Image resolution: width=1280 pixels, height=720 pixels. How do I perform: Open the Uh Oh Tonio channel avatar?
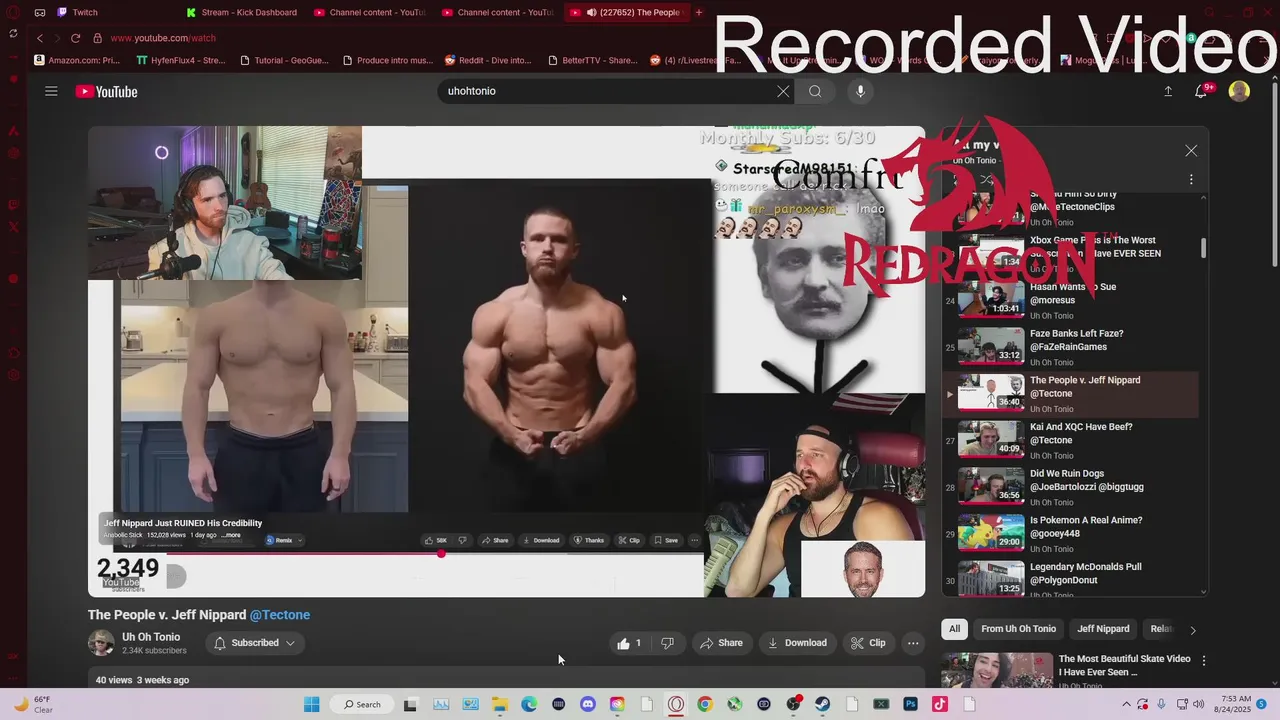101,643
